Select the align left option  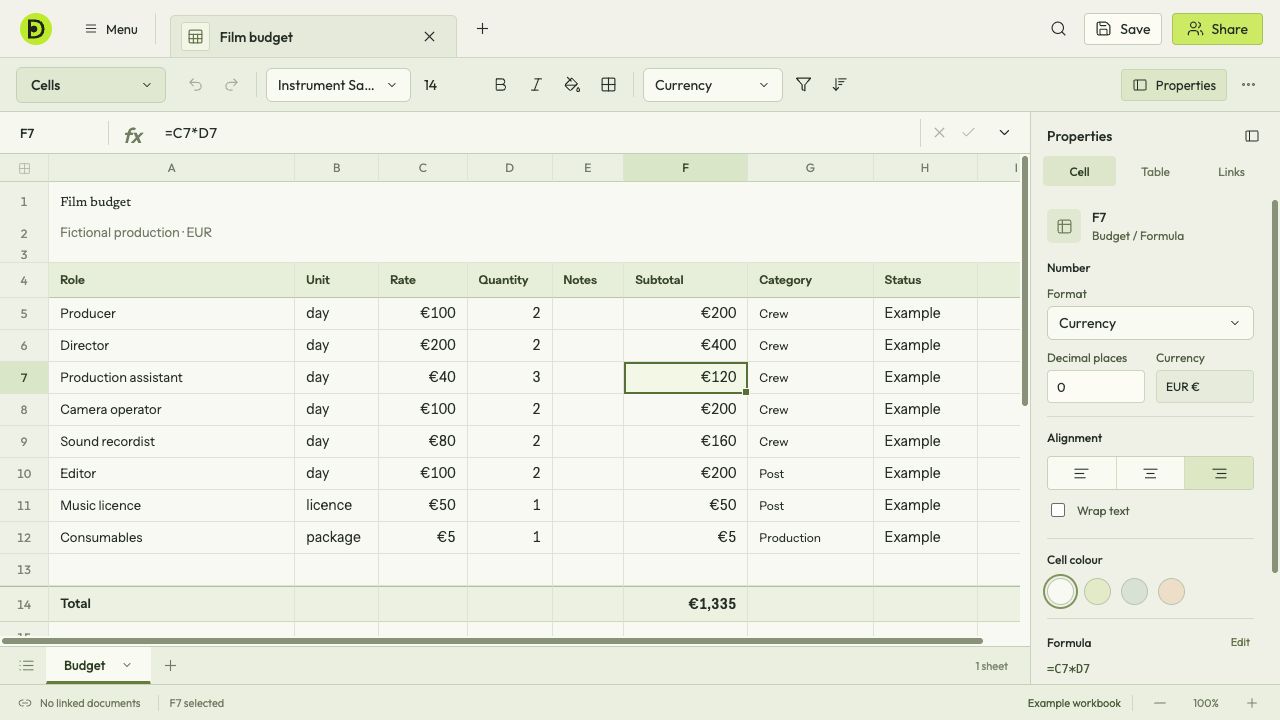(1081, 473)
